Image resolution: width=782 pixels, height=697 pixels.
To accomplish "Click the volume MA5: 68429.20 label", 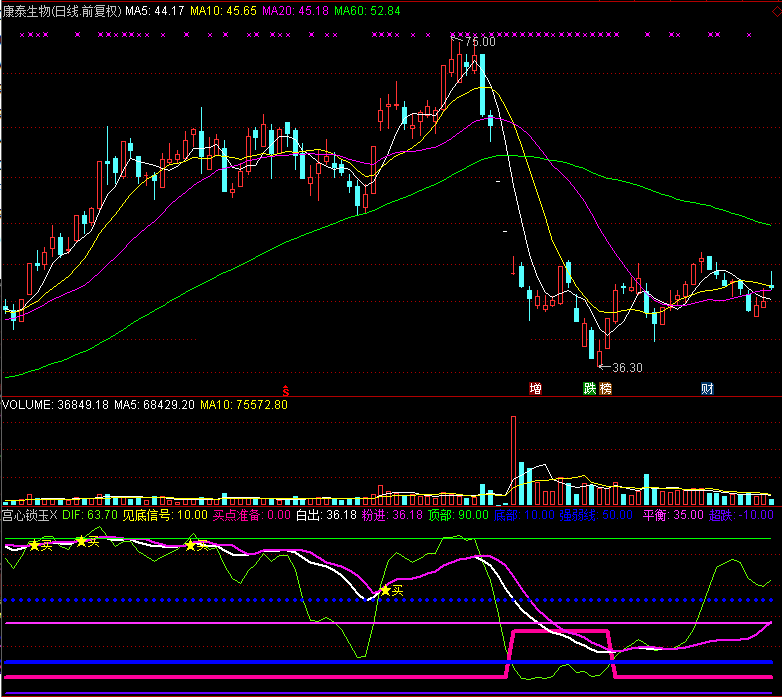I will pos(154,405).
